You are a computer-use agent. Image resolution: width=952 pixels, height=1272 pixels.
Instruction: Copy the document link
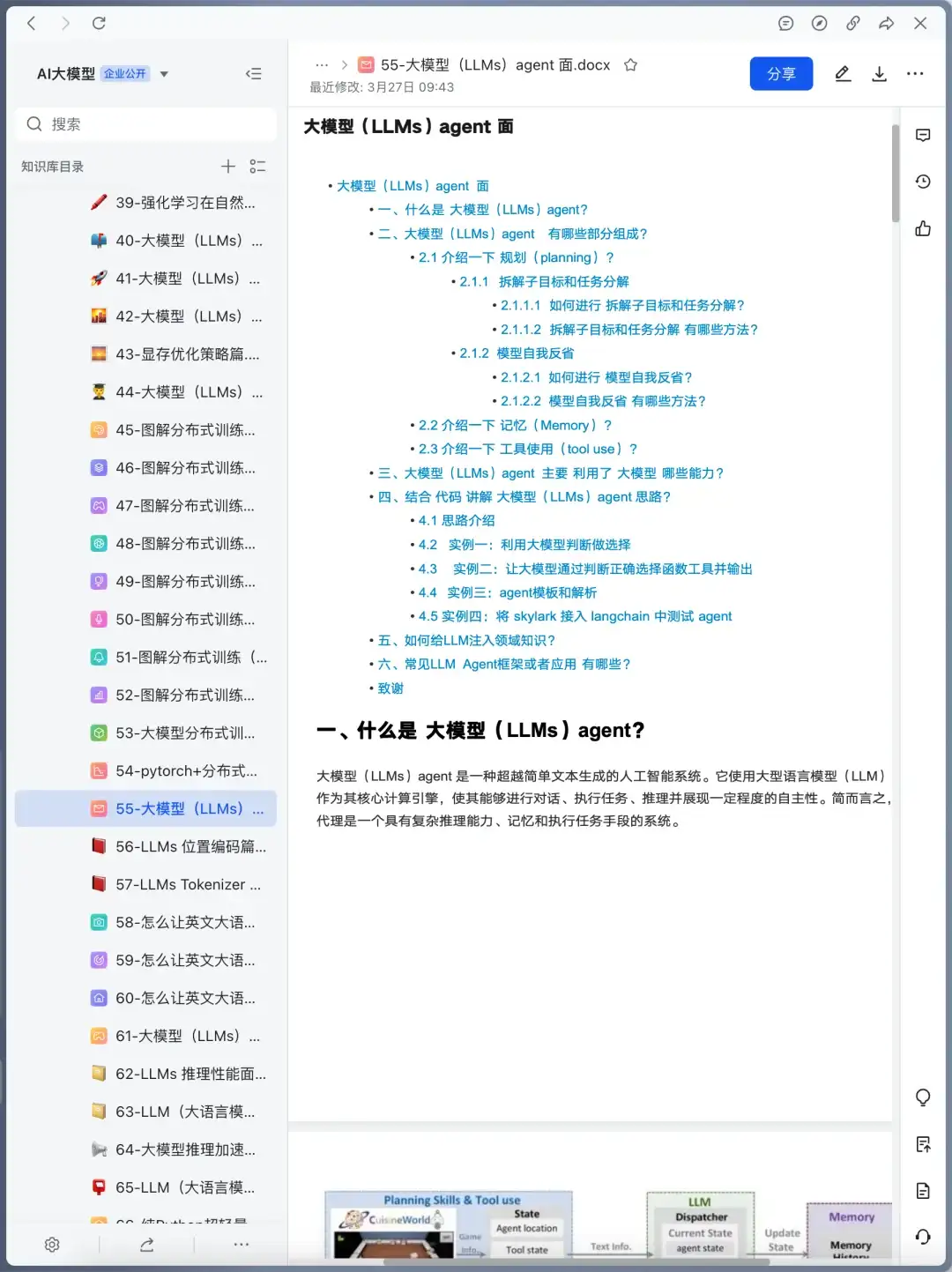tap(852, 24)
